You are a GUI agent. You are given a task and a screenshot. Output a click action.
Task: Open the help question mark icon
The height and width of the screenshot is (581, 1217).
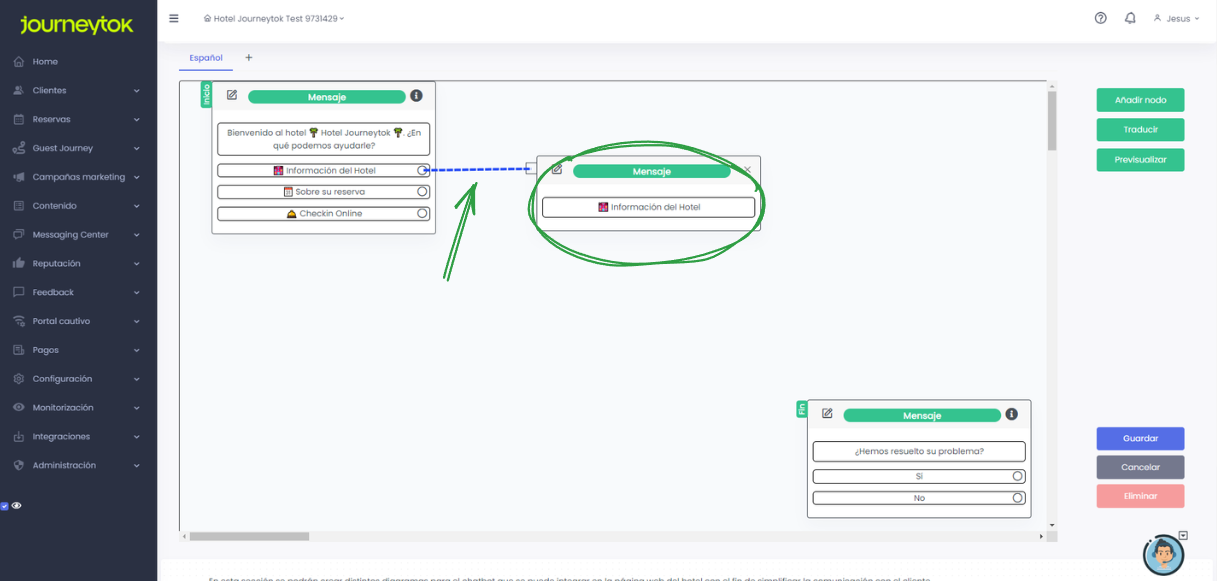1101,18
